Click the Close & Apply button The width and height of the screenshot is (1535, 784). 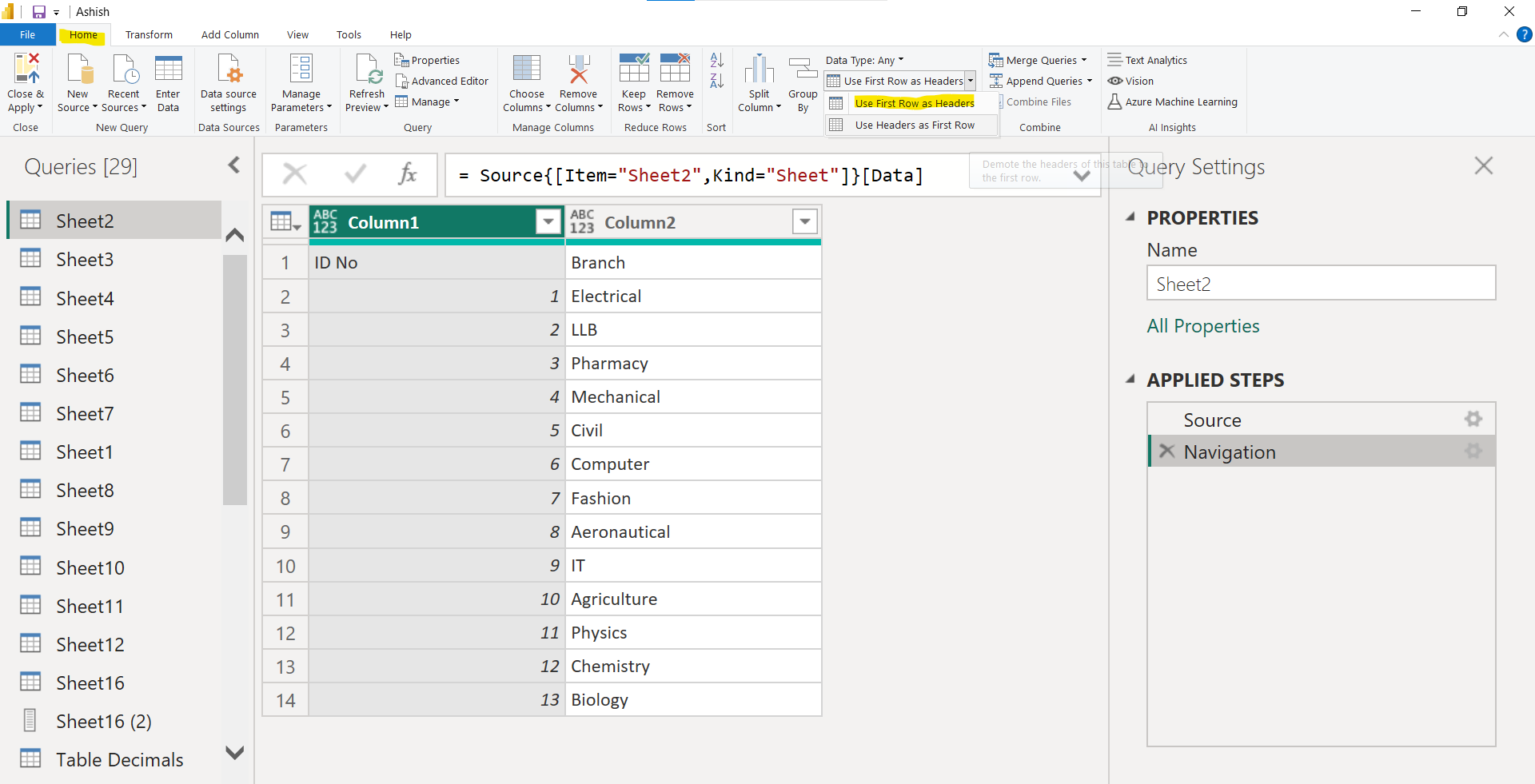[x=26, y=82]
